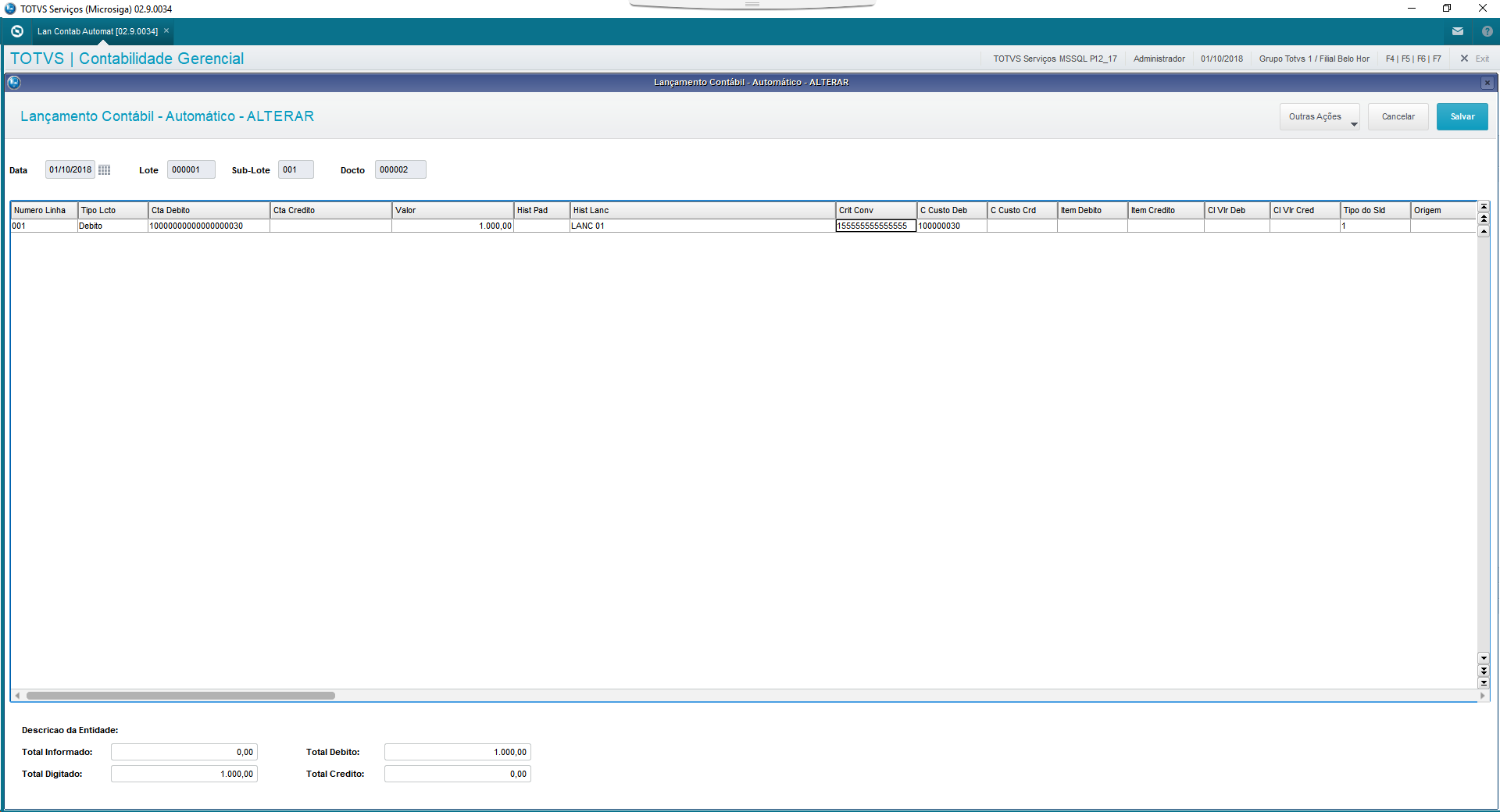Click the Numero Linha column header

tap(45, 211)
